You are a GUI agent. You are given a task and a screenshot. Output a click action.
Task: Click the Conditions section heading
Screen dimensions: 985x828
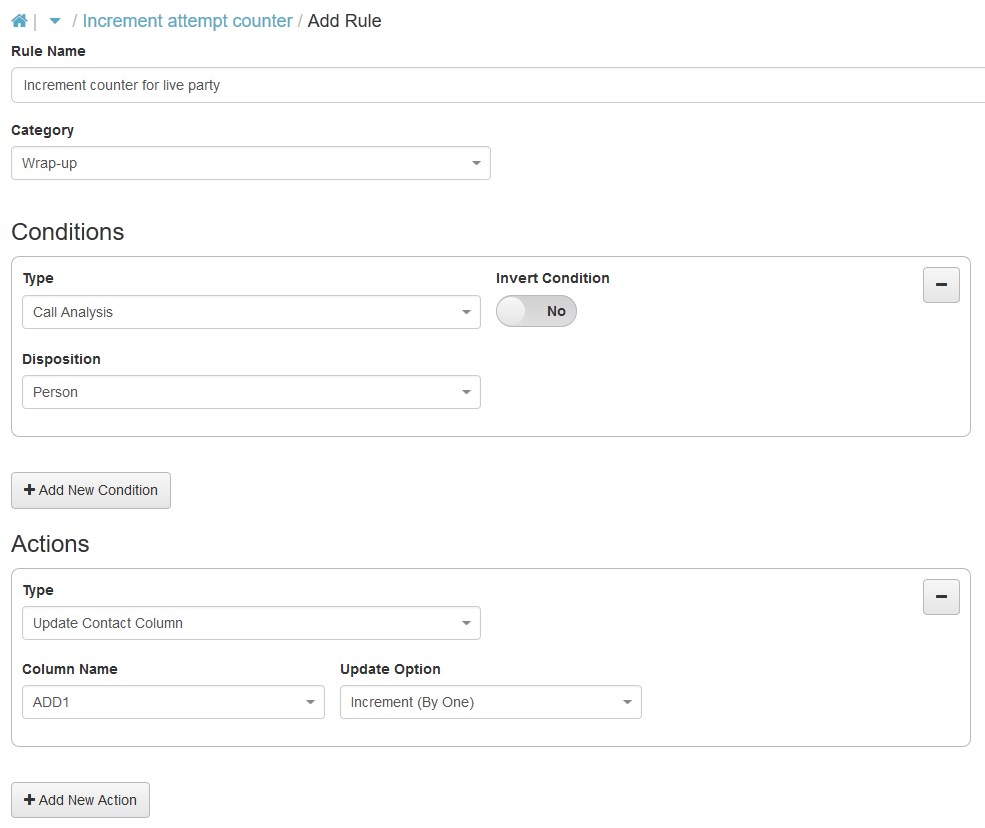(x=68, y=232)
